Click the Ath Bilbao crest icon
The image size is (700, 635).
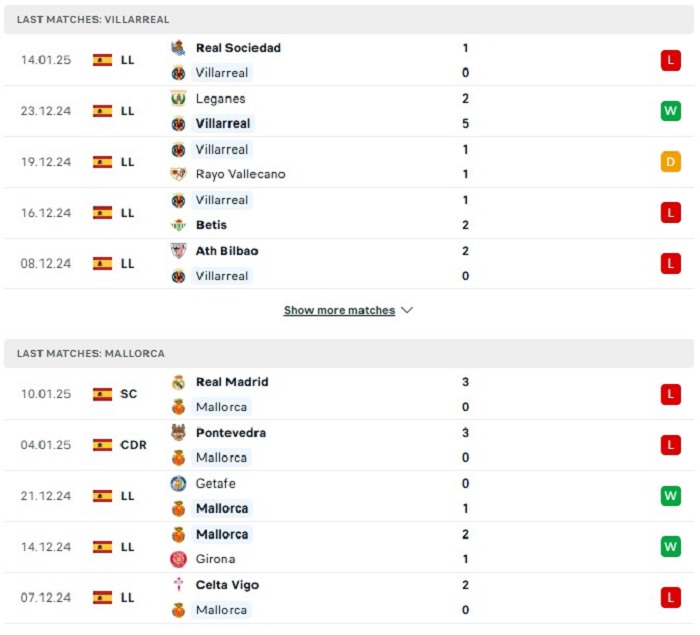pos(178,251)
